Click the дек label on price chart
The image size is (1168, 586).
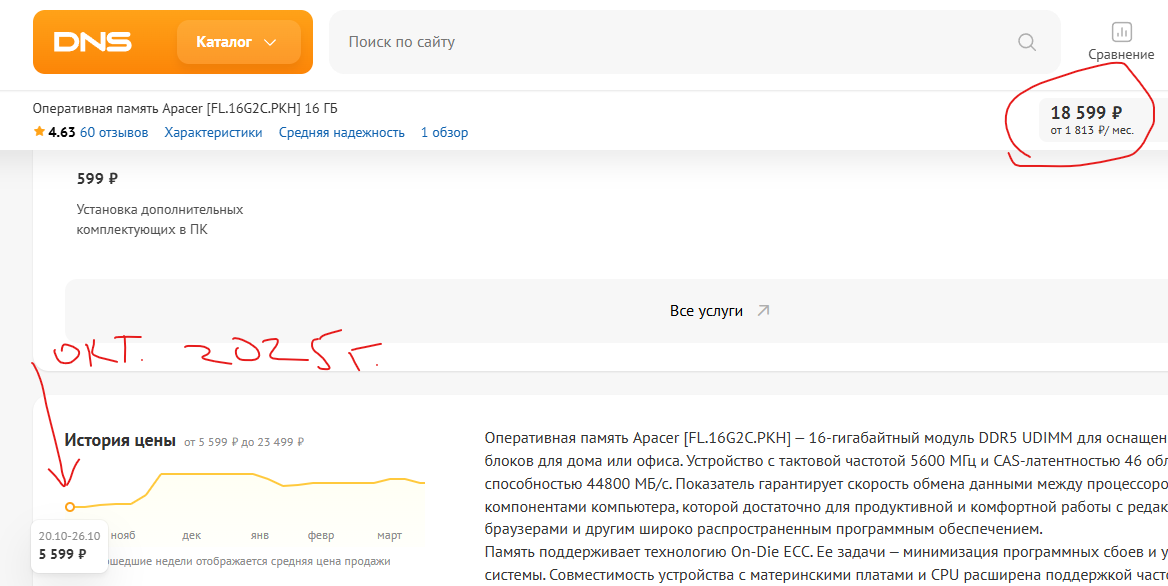click(x=191, y=535)
